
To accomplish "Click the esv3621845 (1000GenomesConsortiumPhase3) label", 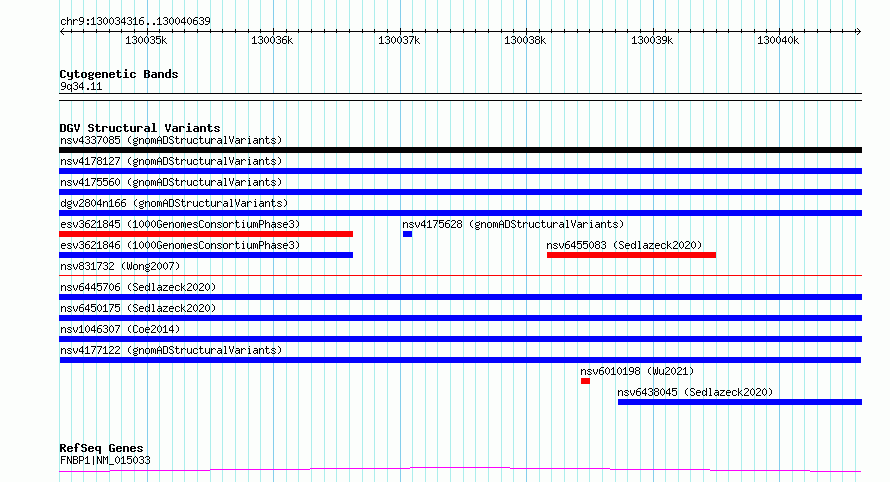I will point(180,224).
